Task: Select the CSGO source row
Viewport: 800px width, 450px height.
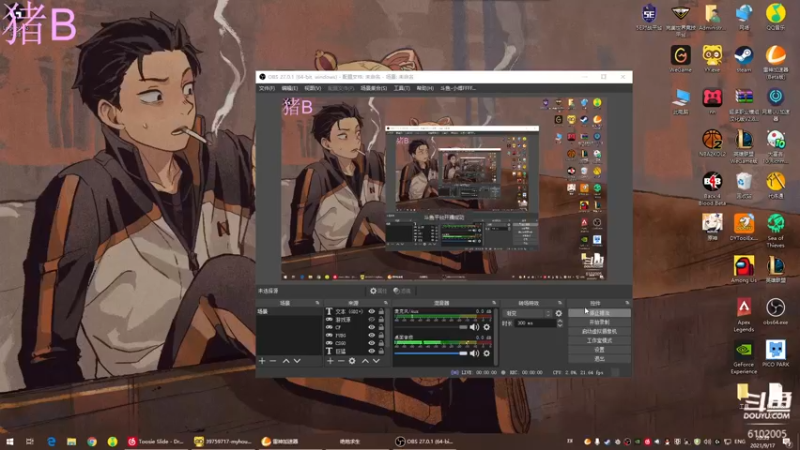Action: coord(356,343)
